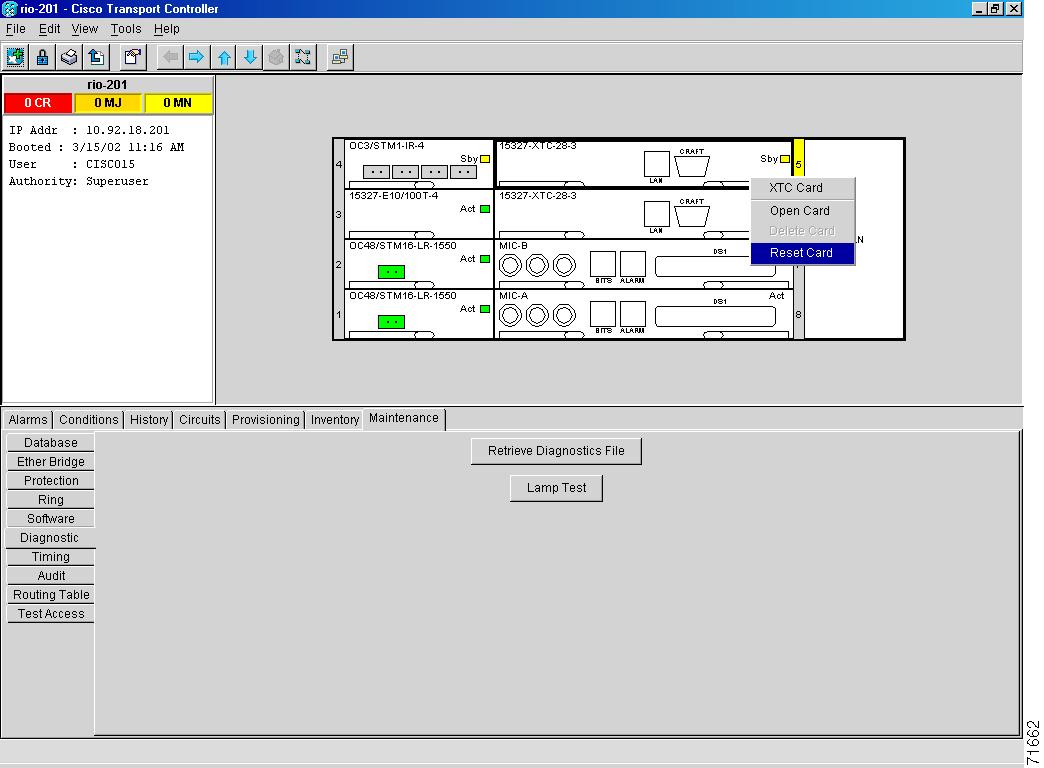Click the BITS connector on MIC-B card

[603, 264]
